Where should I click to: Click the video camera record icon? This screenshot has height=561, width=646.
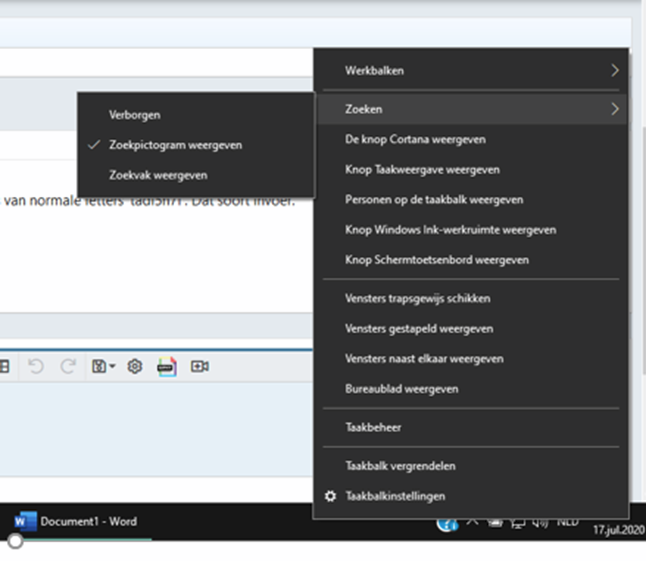click(x=199, y=367)
